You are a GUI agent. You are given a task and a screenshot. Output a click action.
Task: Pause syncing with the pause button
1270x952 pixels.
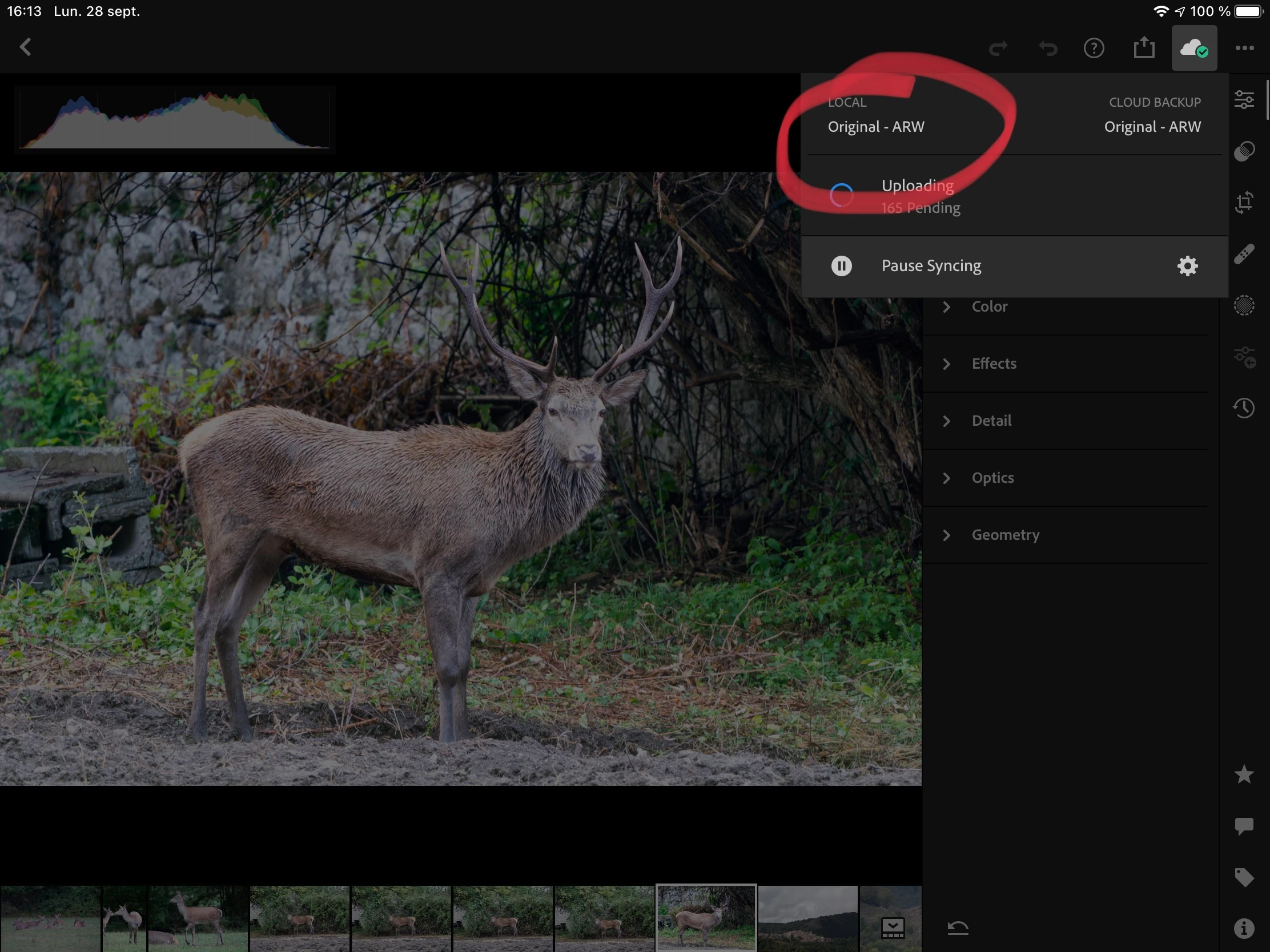pos(842,266)
